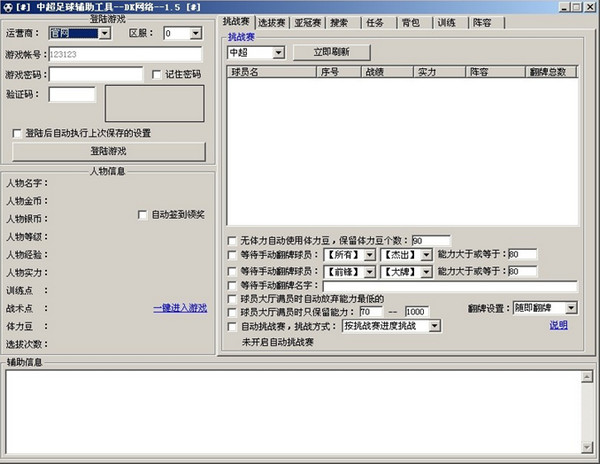Click the 保留体力豆个数 value field
Screen dimensions: 600x464
(x=431, y=241)
